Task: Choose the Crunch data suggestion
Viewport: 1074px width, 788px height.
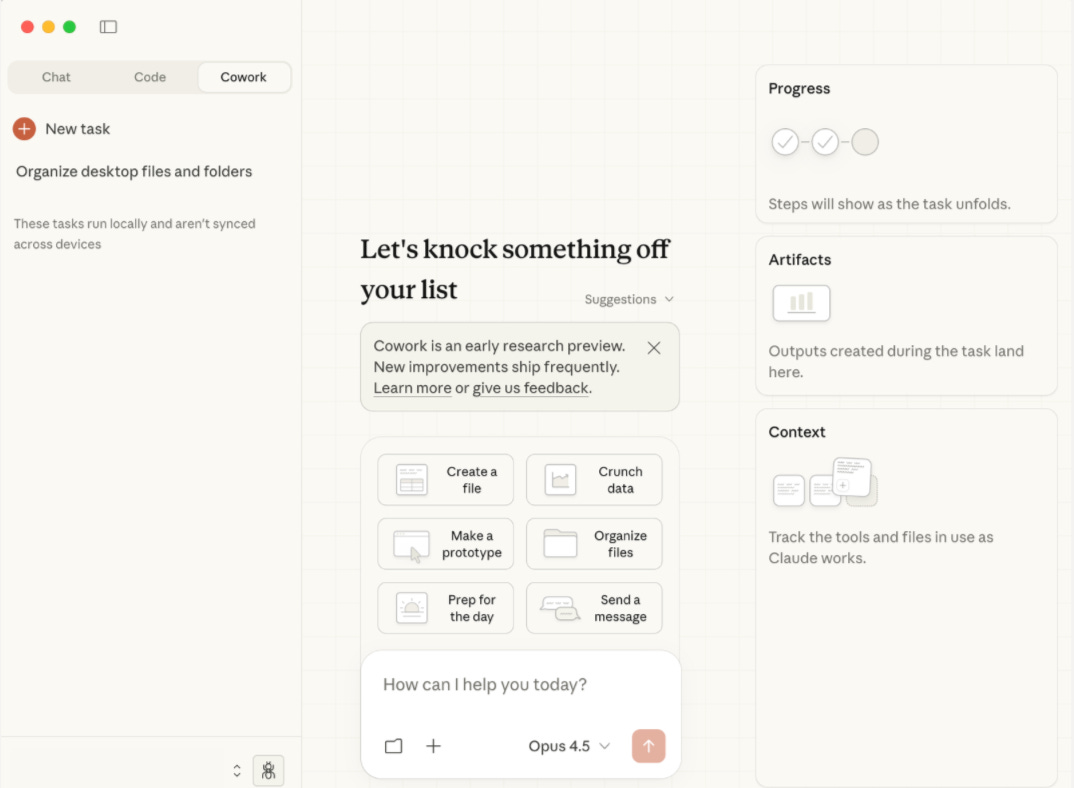Action: 594,480
